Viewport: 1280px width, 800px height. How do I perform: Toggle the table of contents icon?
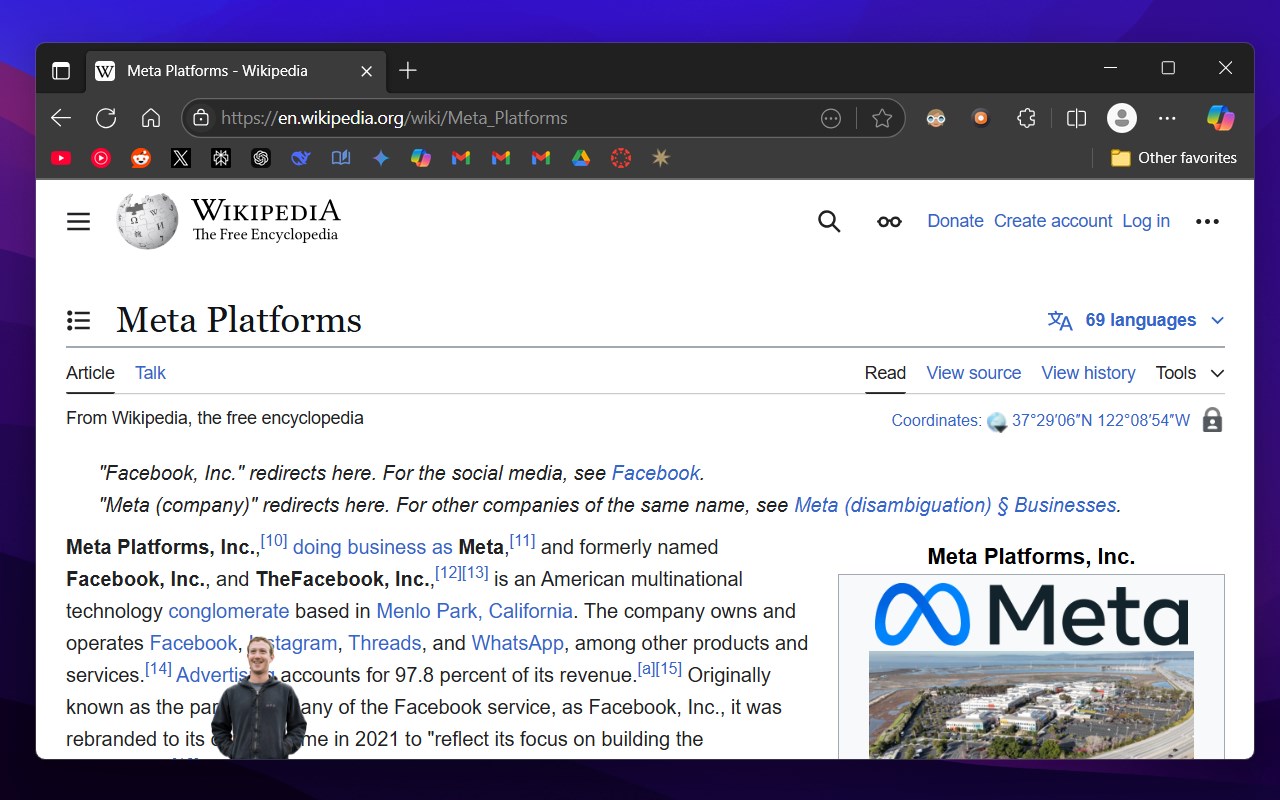(x=78, y=320)
